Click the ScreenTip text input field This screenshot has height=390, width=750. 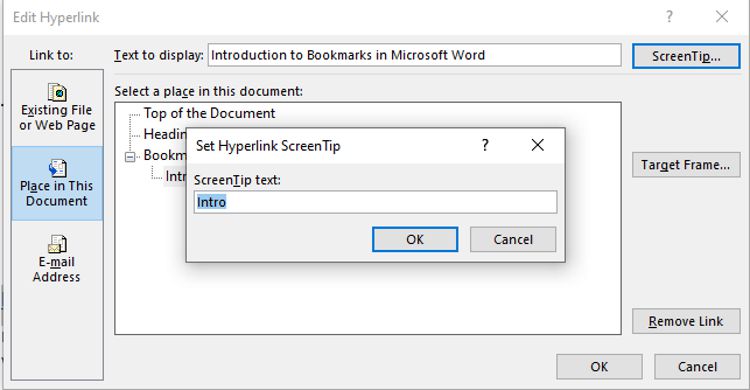[x=375, y=202]
